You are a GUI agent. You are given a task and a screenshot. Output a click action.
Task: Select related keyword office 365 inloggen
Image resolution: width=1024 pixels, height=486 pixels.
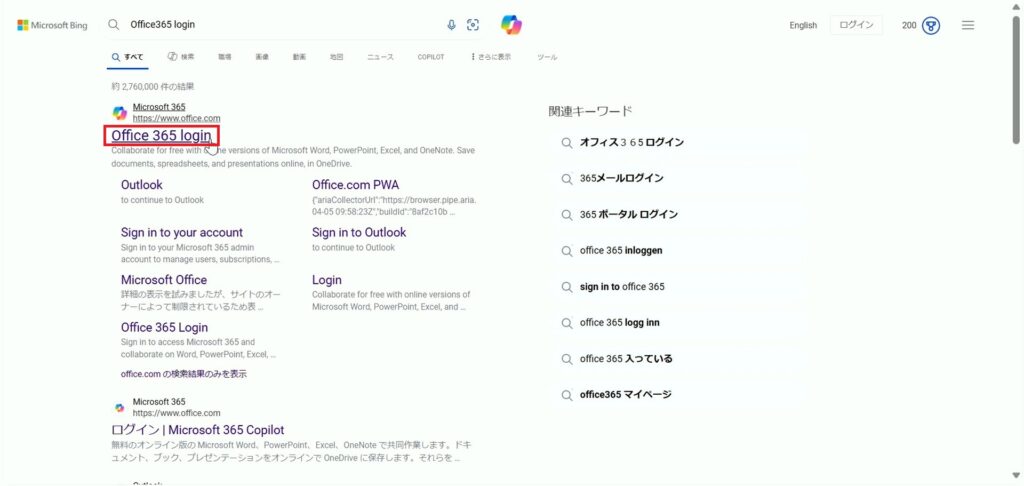pos(621,250)
